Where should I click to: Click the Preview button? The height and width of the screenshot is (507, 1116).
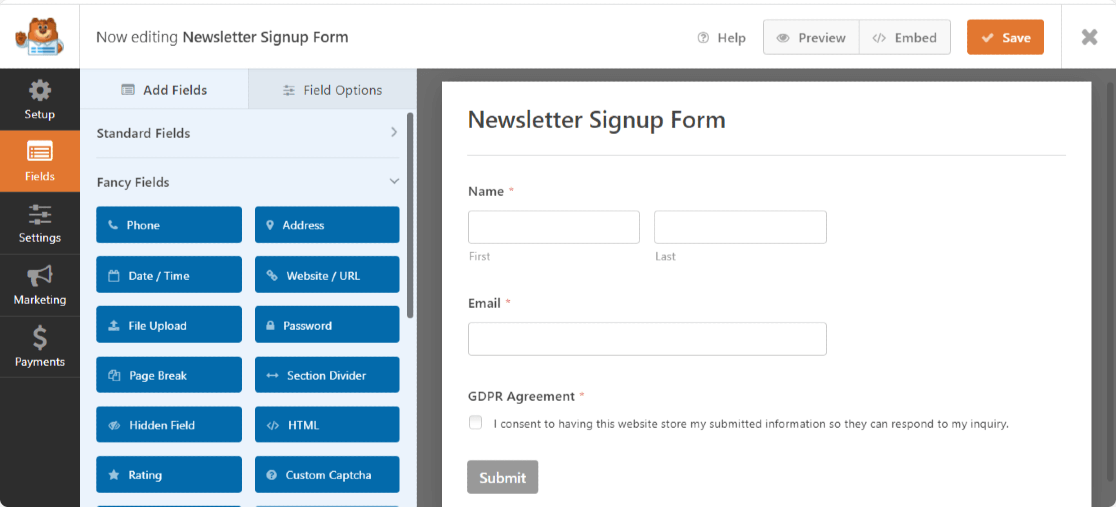coord(810,38)
